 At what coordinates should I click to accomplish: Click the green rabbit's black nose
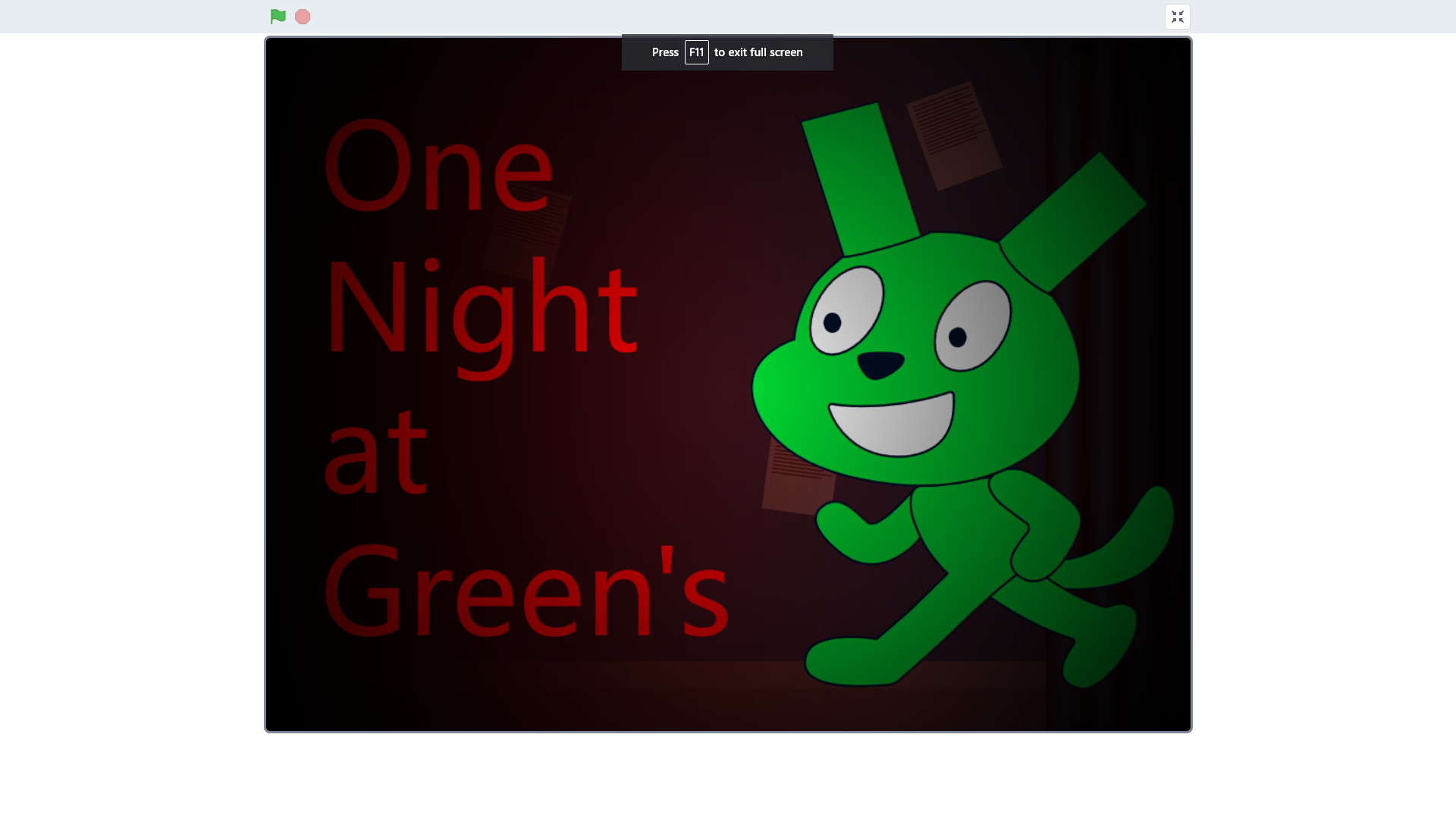point(880,364)
